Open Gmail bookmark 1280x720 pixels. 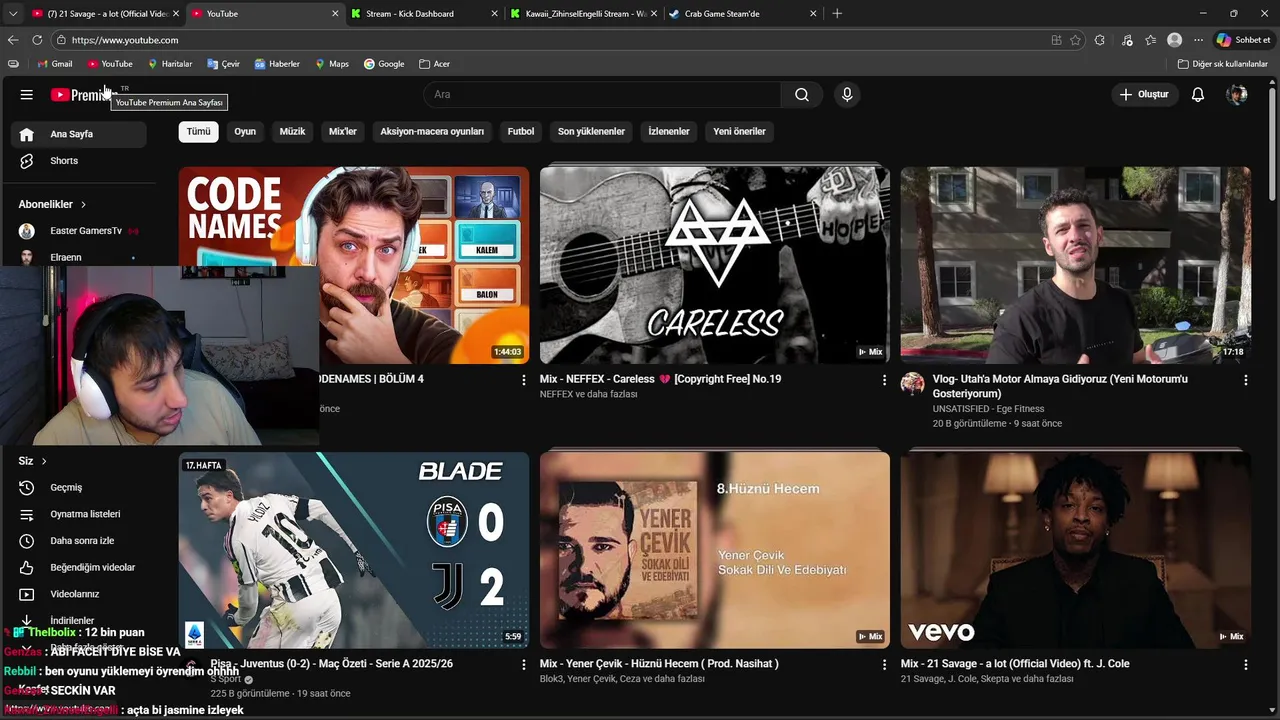(55, 64)
